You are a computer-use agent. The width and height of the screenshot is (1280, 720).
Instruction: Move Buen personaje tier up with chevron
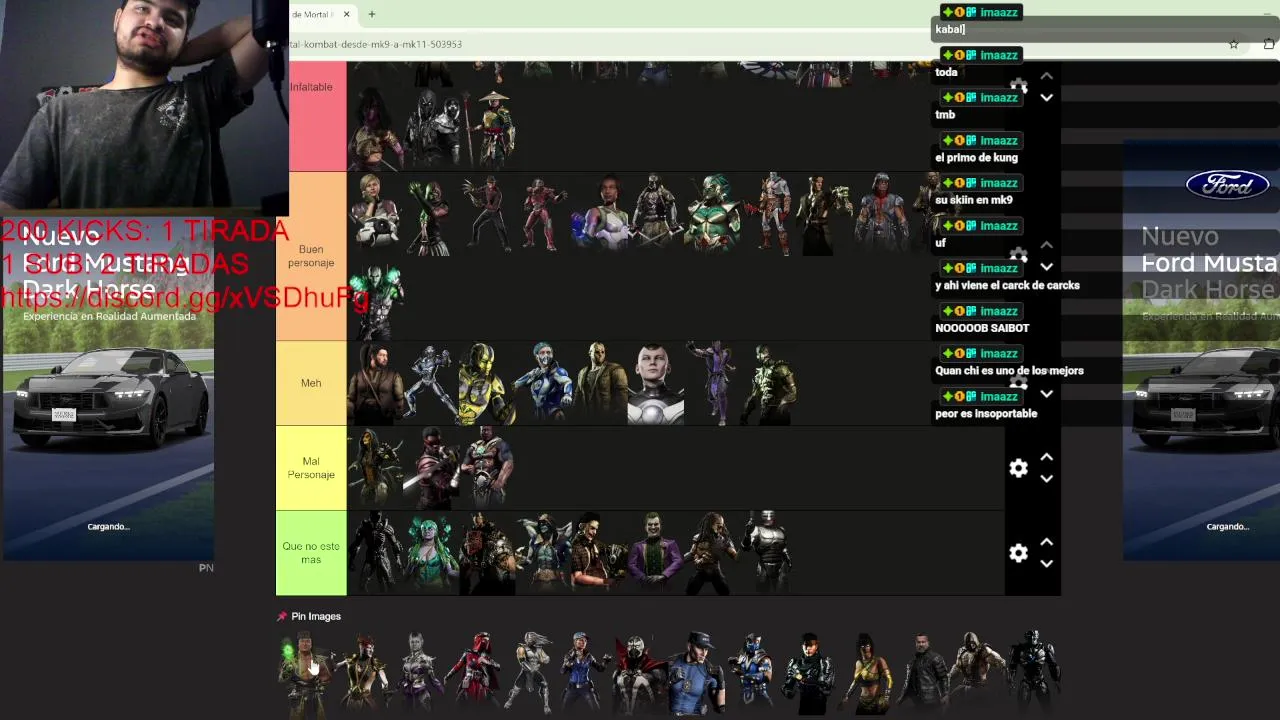point(1046,245)
